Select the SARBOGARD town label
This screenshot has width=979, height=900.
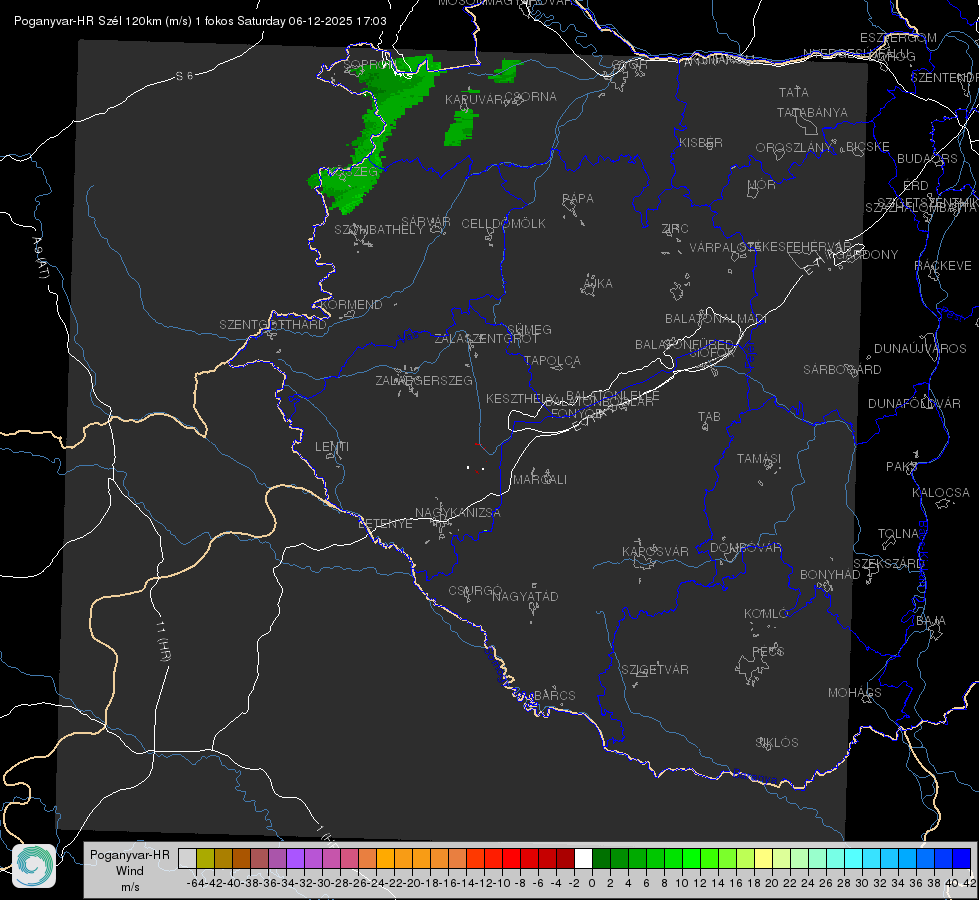point(842,370)
